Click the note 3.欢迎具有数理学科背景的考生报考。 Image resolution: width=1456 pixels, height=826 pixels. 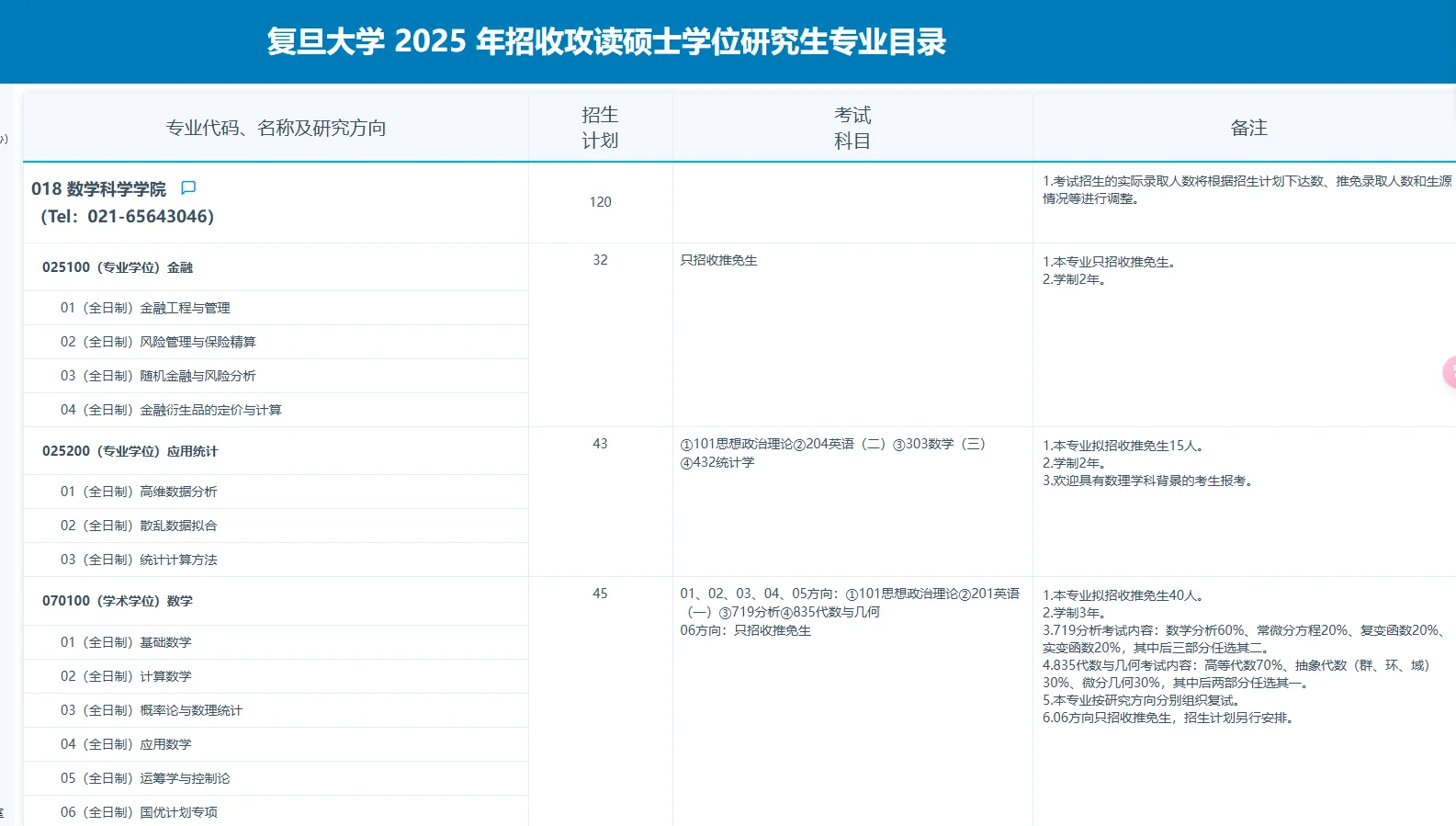1149,481
